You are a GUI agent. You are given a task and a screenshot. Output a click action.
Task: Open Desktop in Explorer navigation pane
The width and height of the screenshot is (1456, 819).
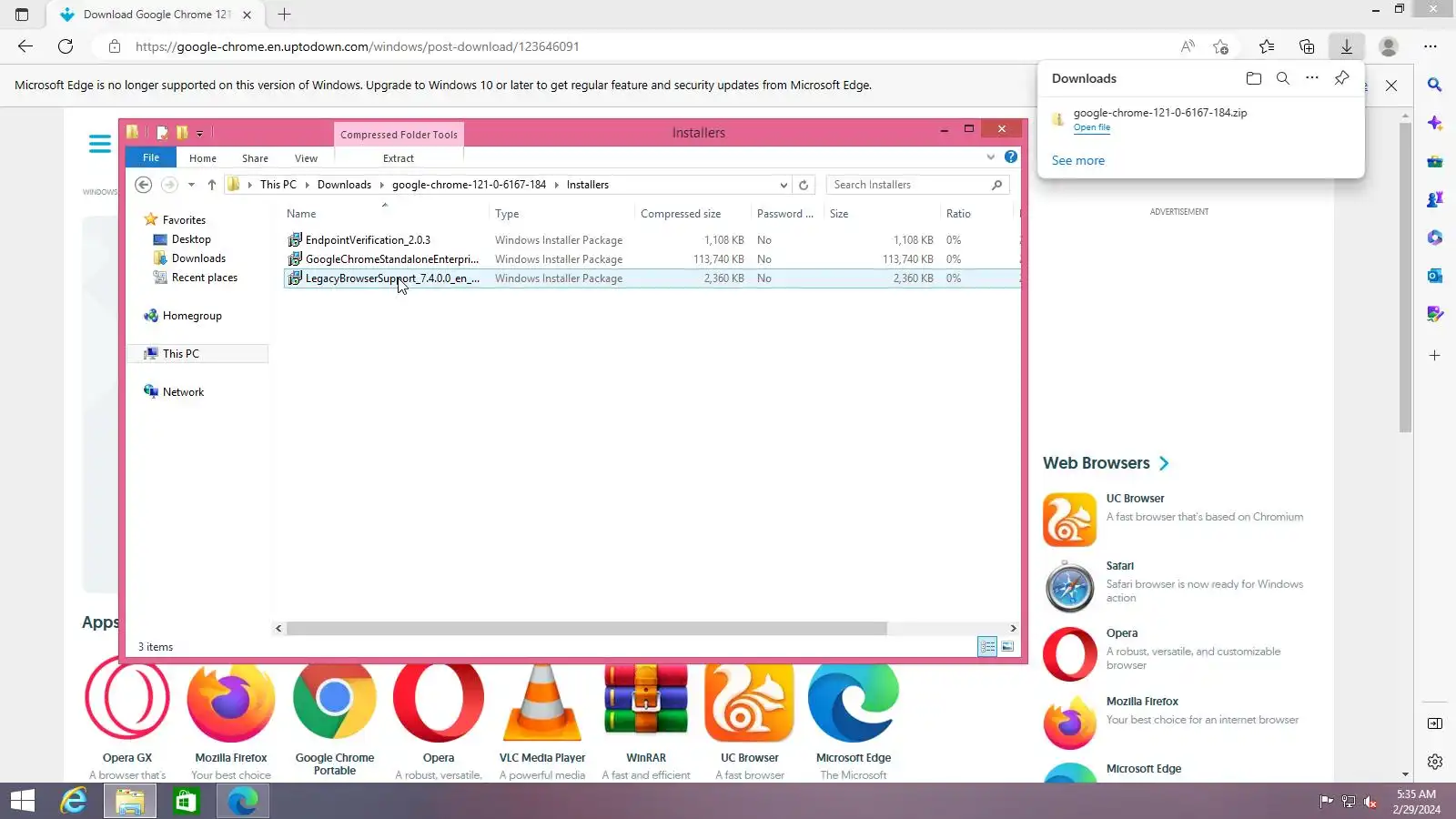[191, 239]
